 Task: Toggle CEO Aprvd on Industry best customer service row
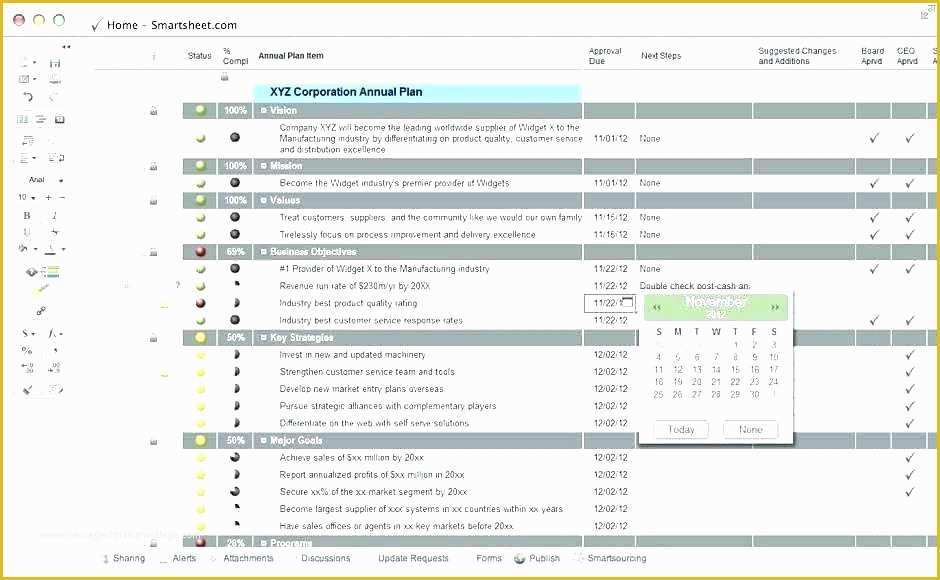pos(909,320)
